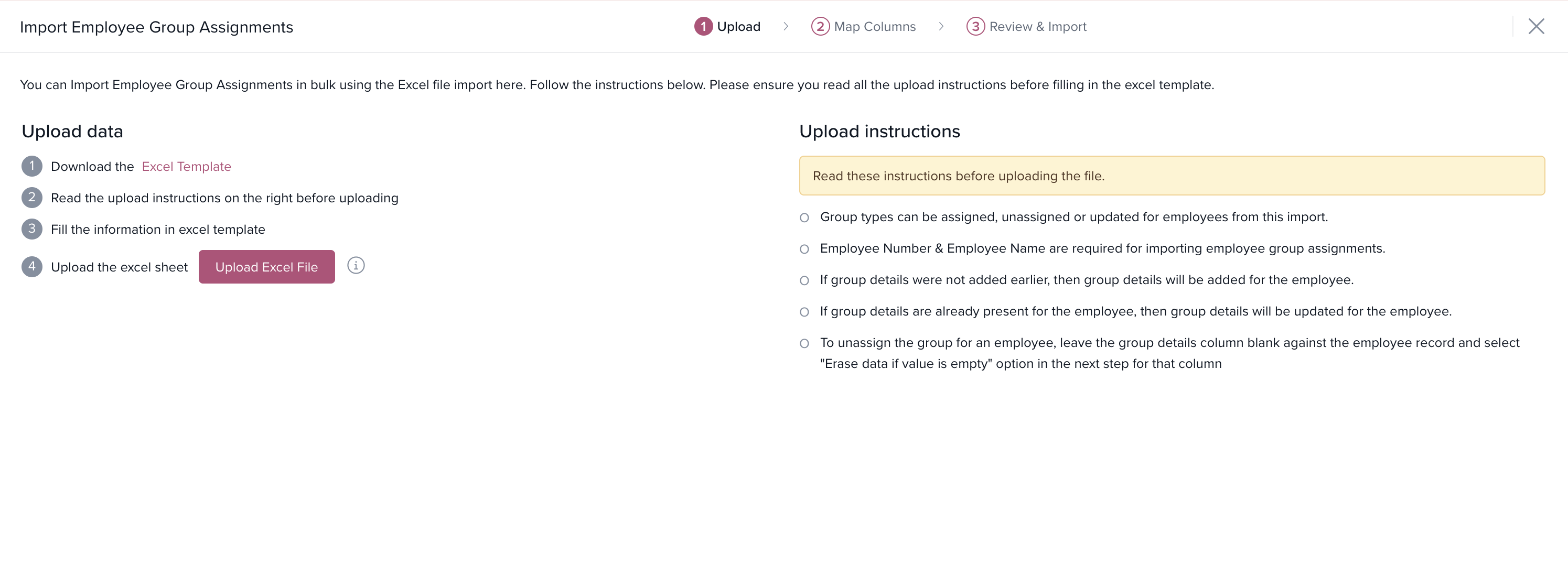Click the step 2 Map Columns circle icon
The width and height of the screenshot is (1568, 576).
(820, 27)
